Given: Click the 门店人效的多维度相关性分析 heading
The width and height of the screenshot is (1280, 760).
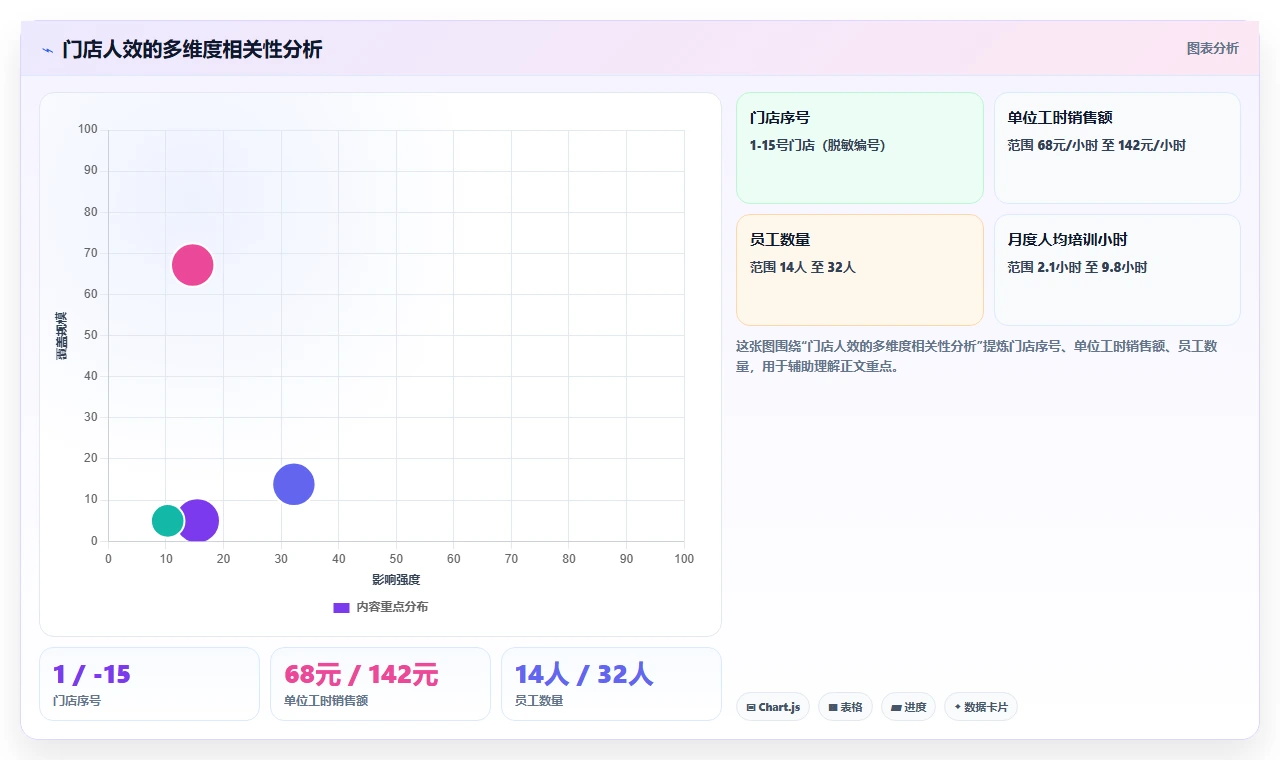Looking at the screenshot, I should (x=192, y=49).
